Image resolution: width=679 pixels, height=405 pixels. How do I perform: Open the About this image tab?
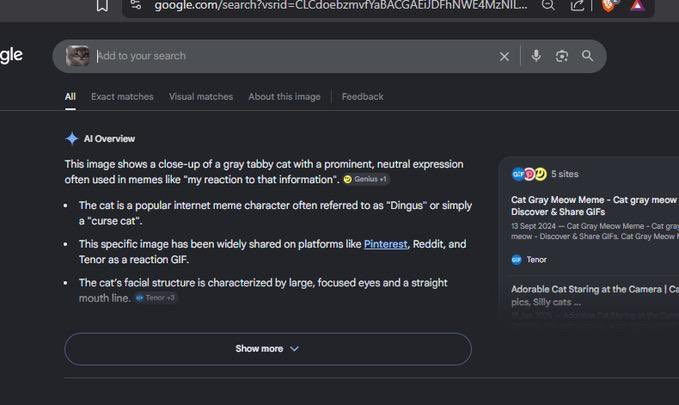(285, 97)
